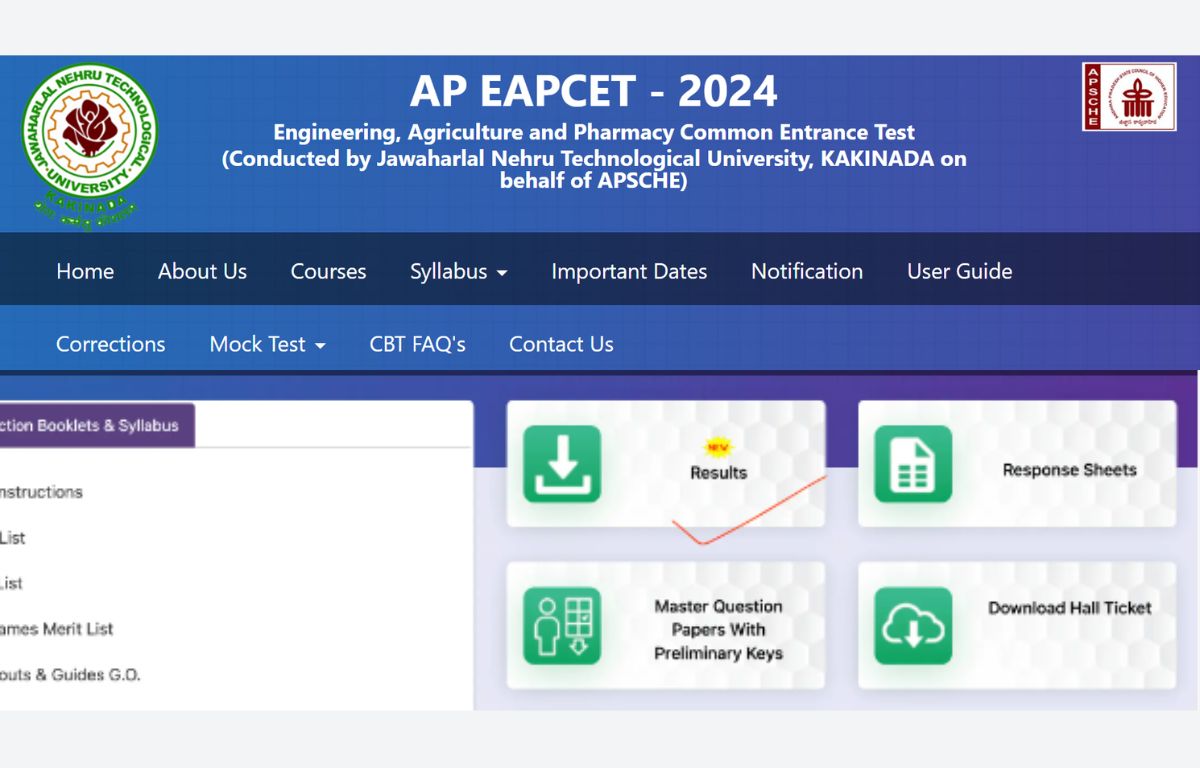Open the Merit List entry

coord(56,629)
